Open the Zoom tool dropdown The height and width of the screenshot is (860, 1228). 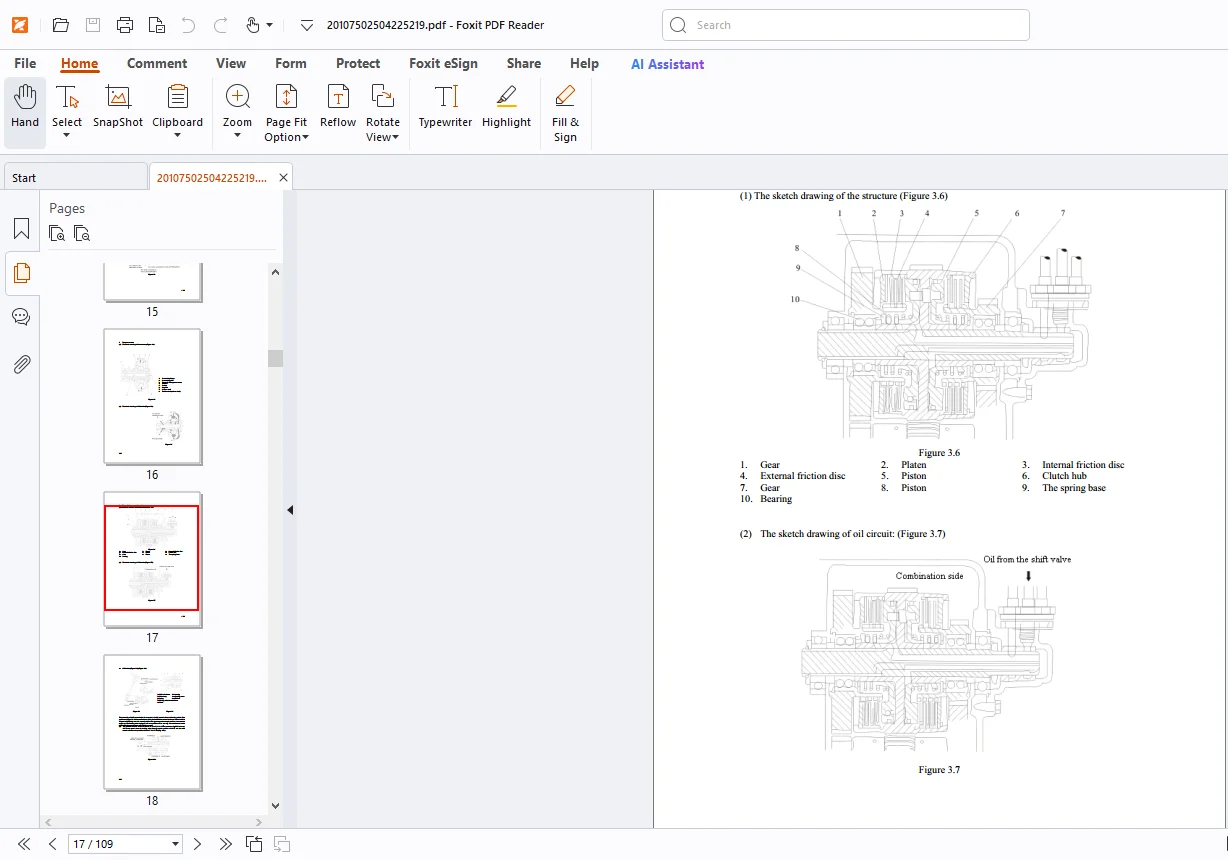(237, 111)
